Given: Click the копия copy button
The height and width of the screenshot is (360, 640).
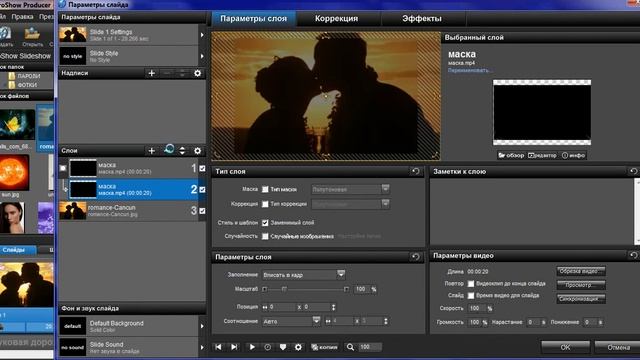Looking at the screenshot, I should [324, 347].
